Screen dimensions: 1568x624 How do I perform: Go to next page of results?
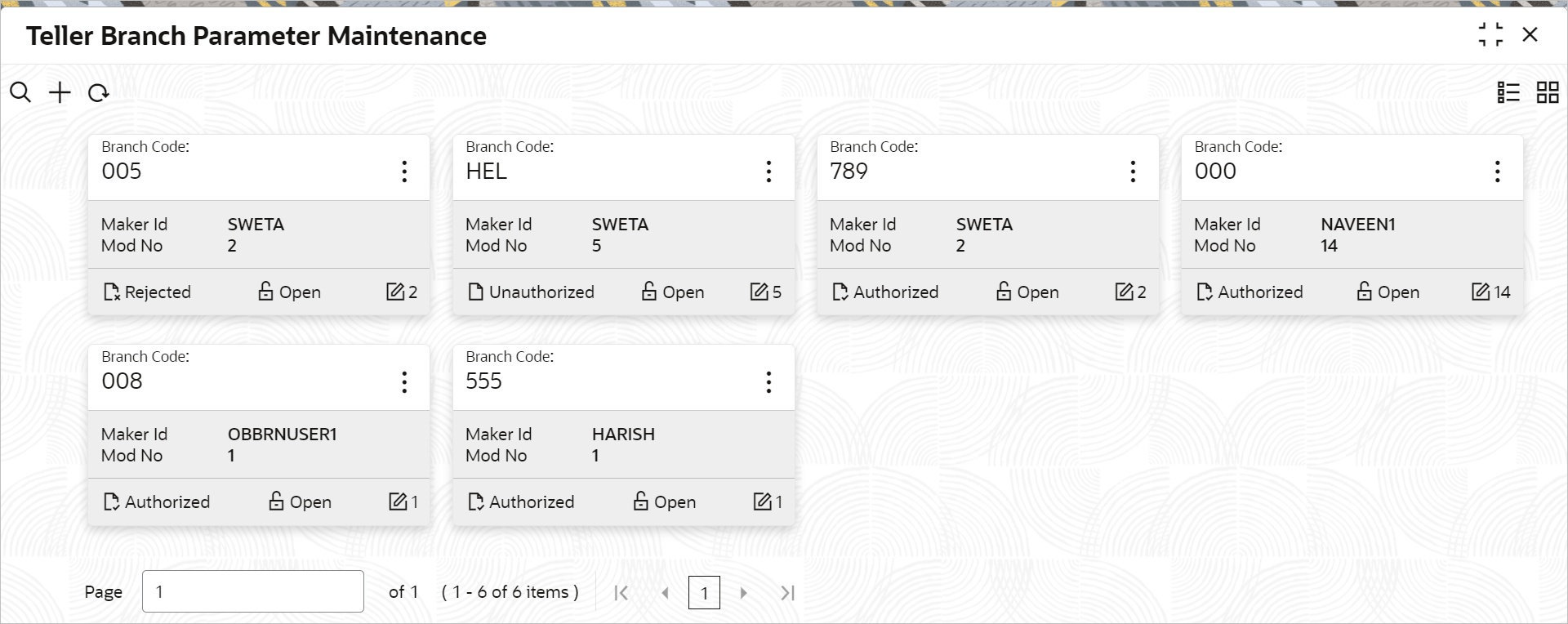point(743,593)
